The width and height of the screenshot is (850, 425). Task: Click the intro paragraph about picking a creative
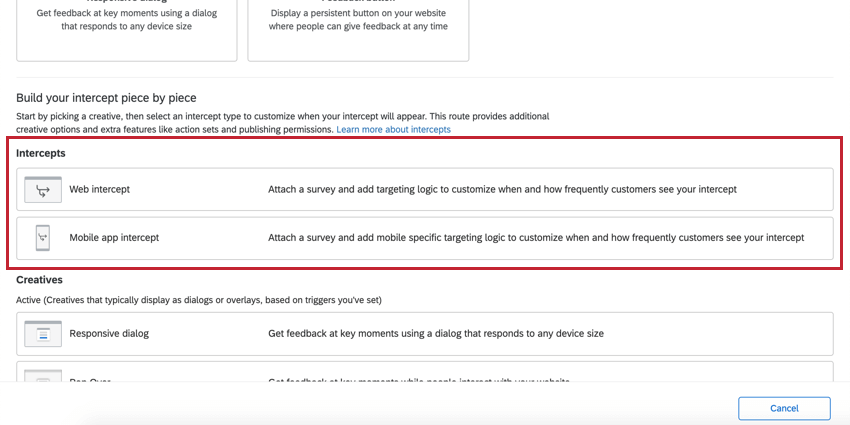(x=282, y=123)
